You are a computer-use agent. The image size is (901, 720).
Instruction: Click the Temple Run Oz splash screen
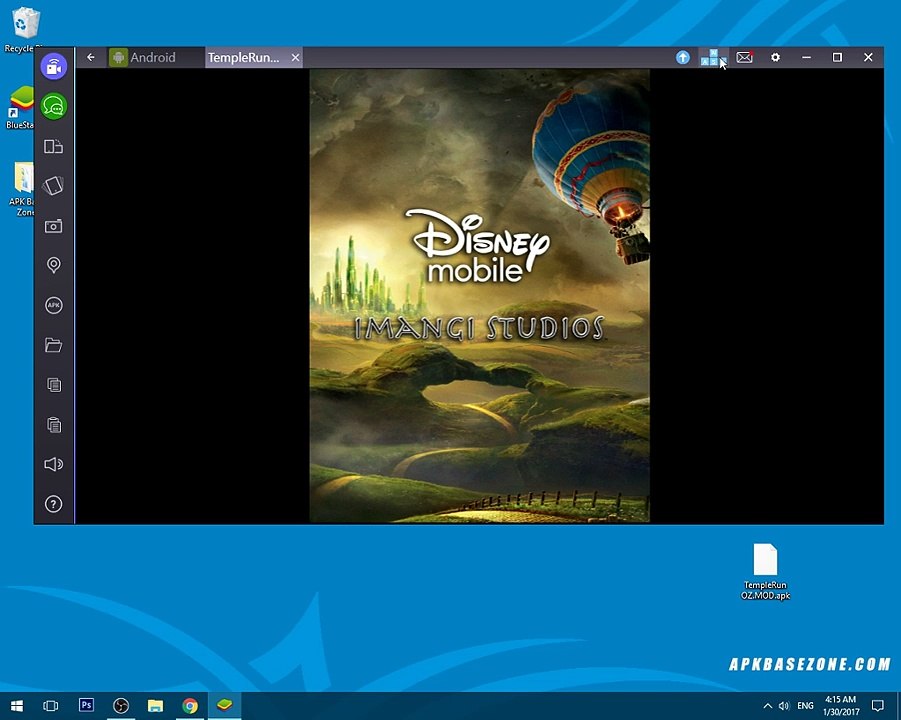[x=480, y=296]
